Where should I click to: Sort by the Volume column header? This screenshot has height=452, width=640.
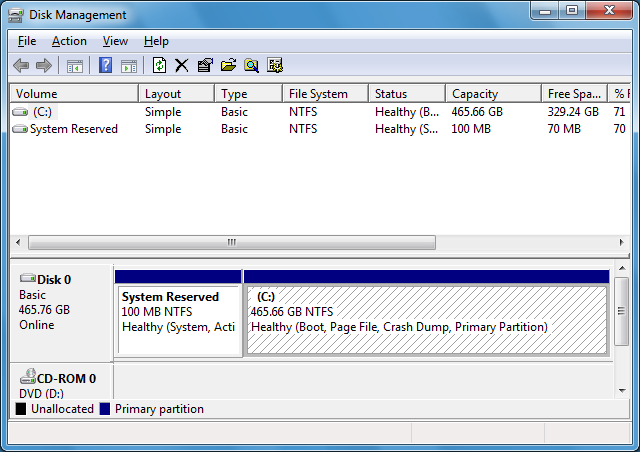click(x=74, y=94)
